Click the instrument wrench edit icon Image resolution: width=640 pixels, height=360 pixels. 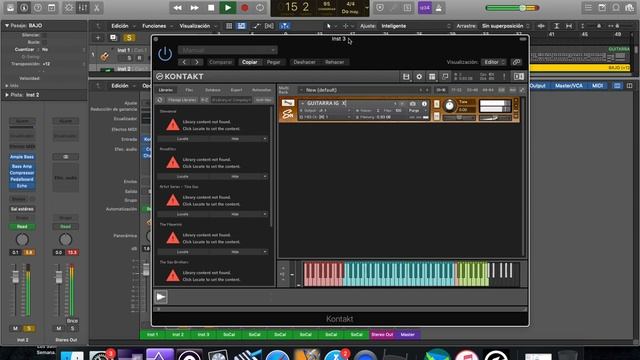click(288, 103)
